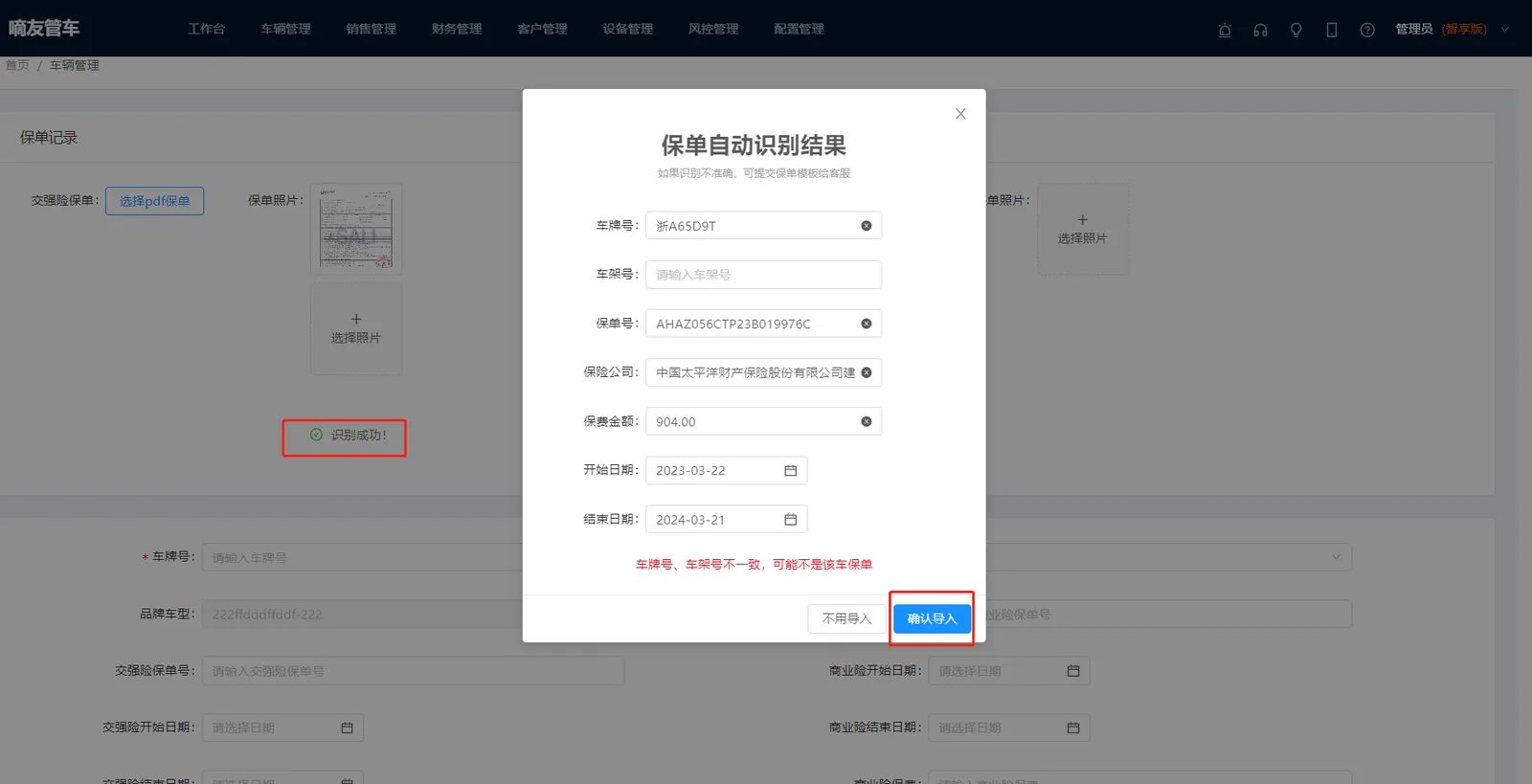
Task: Open the 财务管理 menu
Action: 457,29
